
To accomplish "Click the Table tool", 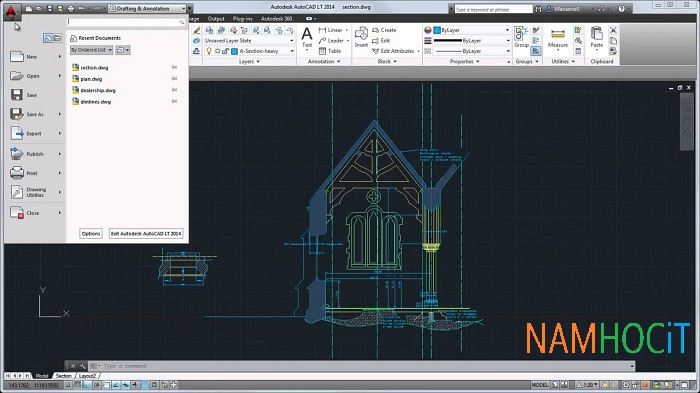I will pos(330,51).
